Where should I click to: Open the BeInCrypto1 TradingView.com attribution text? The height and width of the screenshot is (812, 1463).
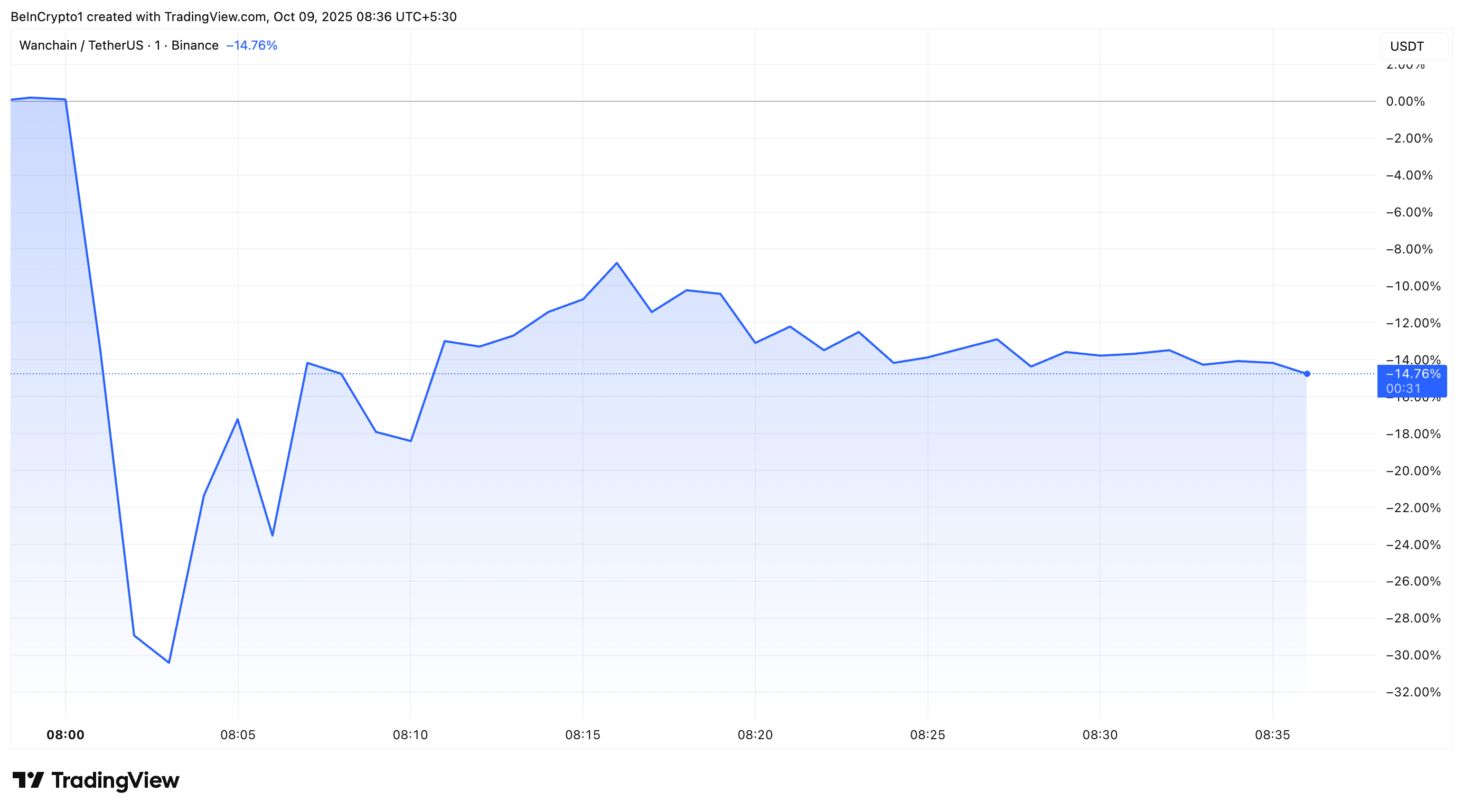tap(233, 16)
